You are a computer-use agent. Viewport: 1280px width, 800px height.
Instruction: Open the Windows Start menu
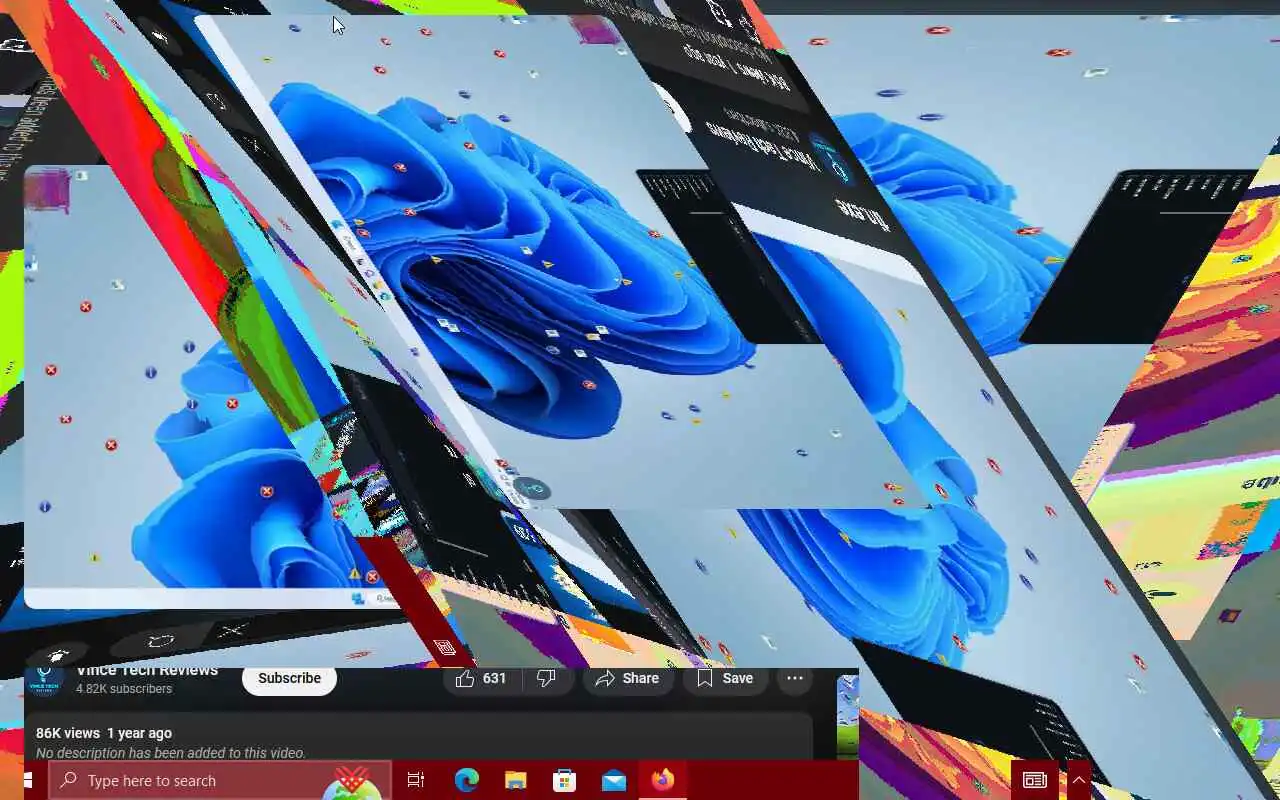(27, 780)
